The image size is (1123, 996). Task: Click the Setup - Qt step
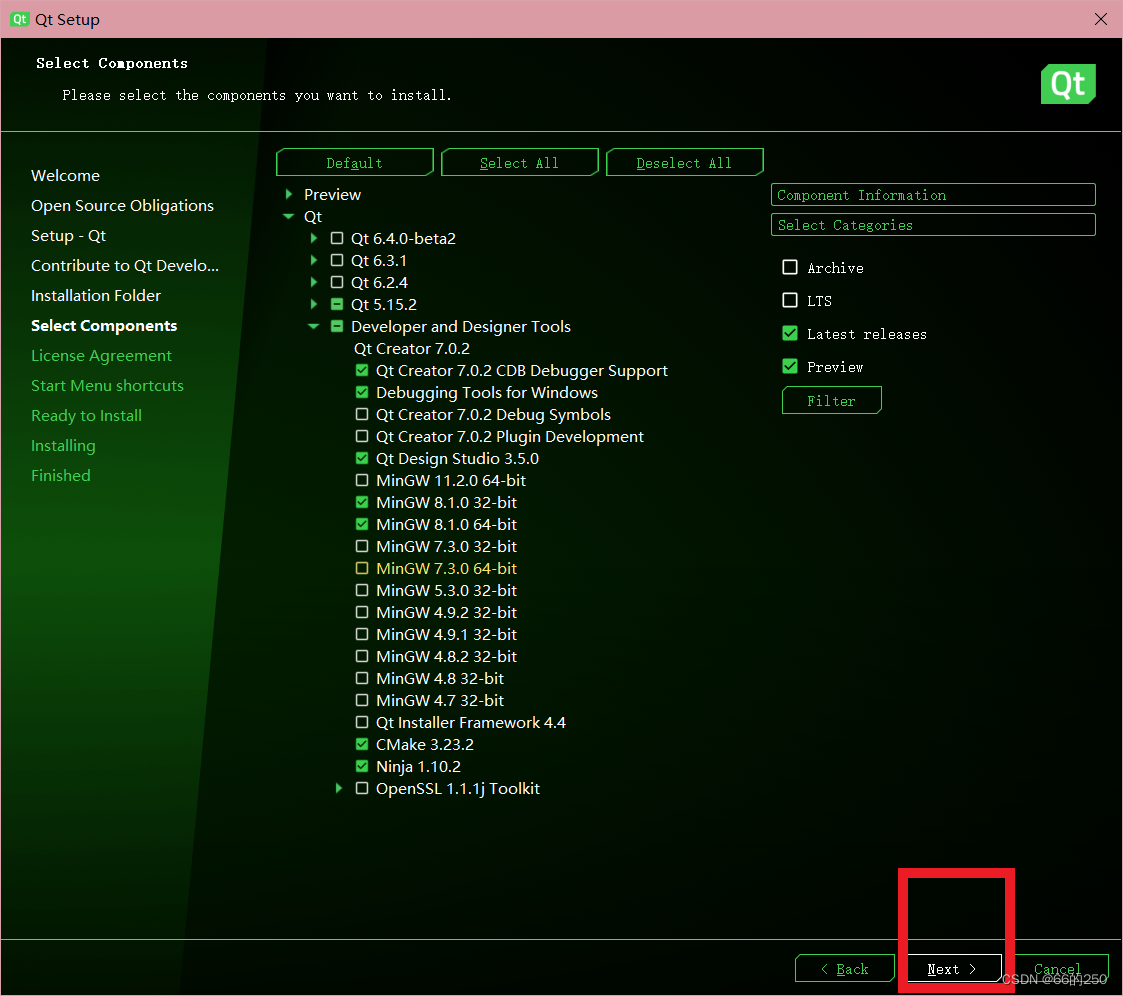pyautogui.click(x=68, y=236)
